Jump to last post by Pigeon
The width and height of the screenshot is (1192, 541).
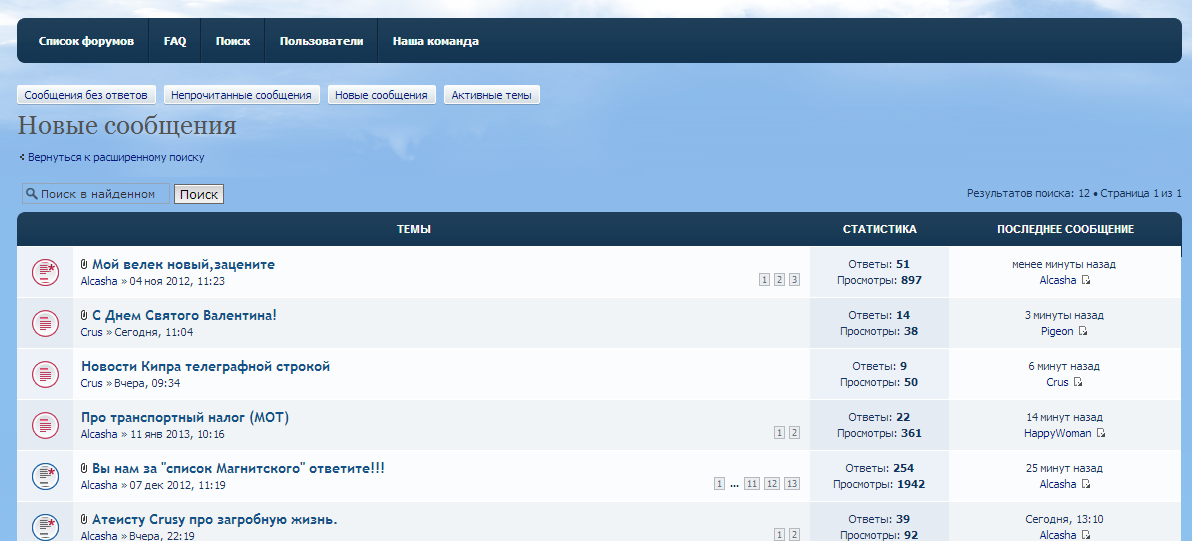tap(1083, 332)
